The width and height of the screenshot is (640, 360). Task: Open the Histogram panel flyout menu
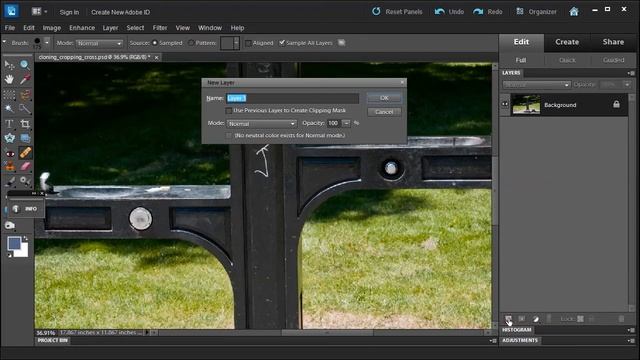(x=631, y=330)
